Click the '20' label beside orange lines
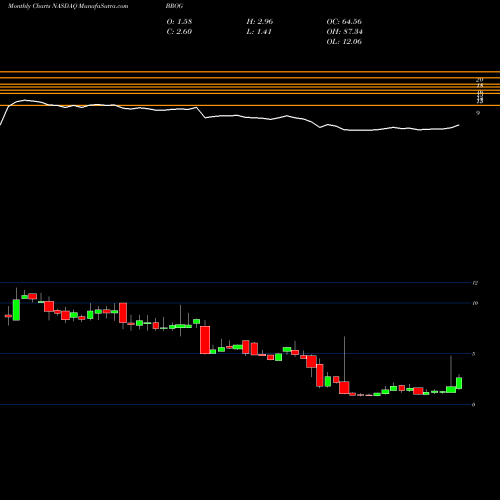The width and height of the screenshot is (500, 500). (x=480, y=80)
